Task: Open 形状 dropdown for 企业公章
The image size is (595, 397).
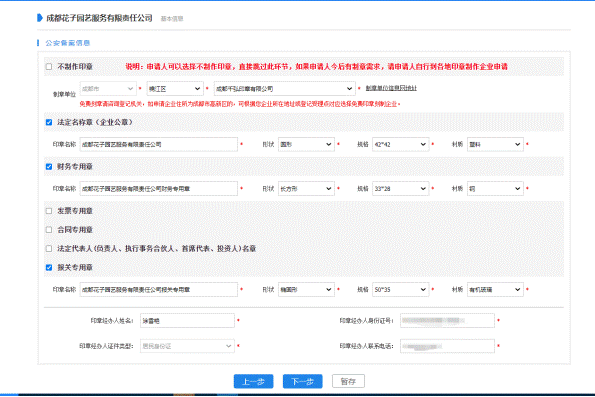Action: coord(306,145)
